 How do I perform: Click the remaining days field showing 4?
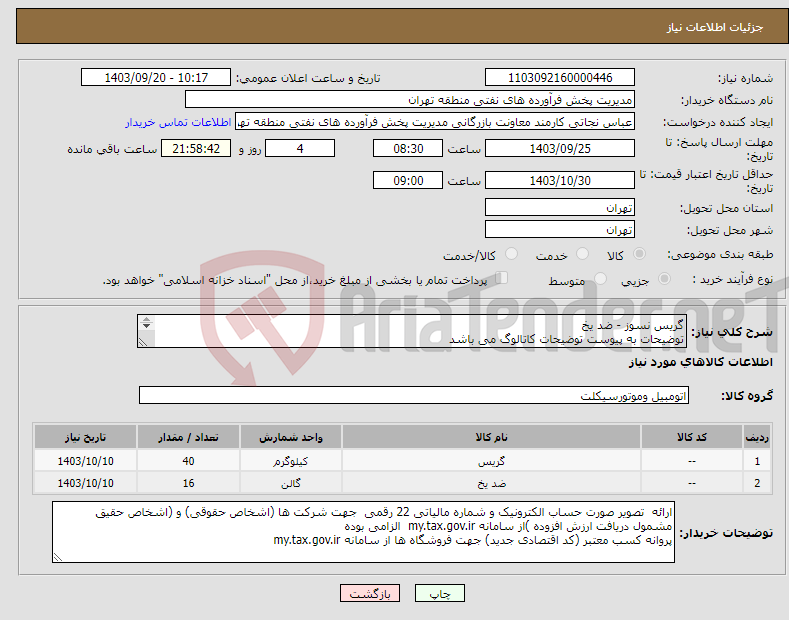(x=300, y=148)
